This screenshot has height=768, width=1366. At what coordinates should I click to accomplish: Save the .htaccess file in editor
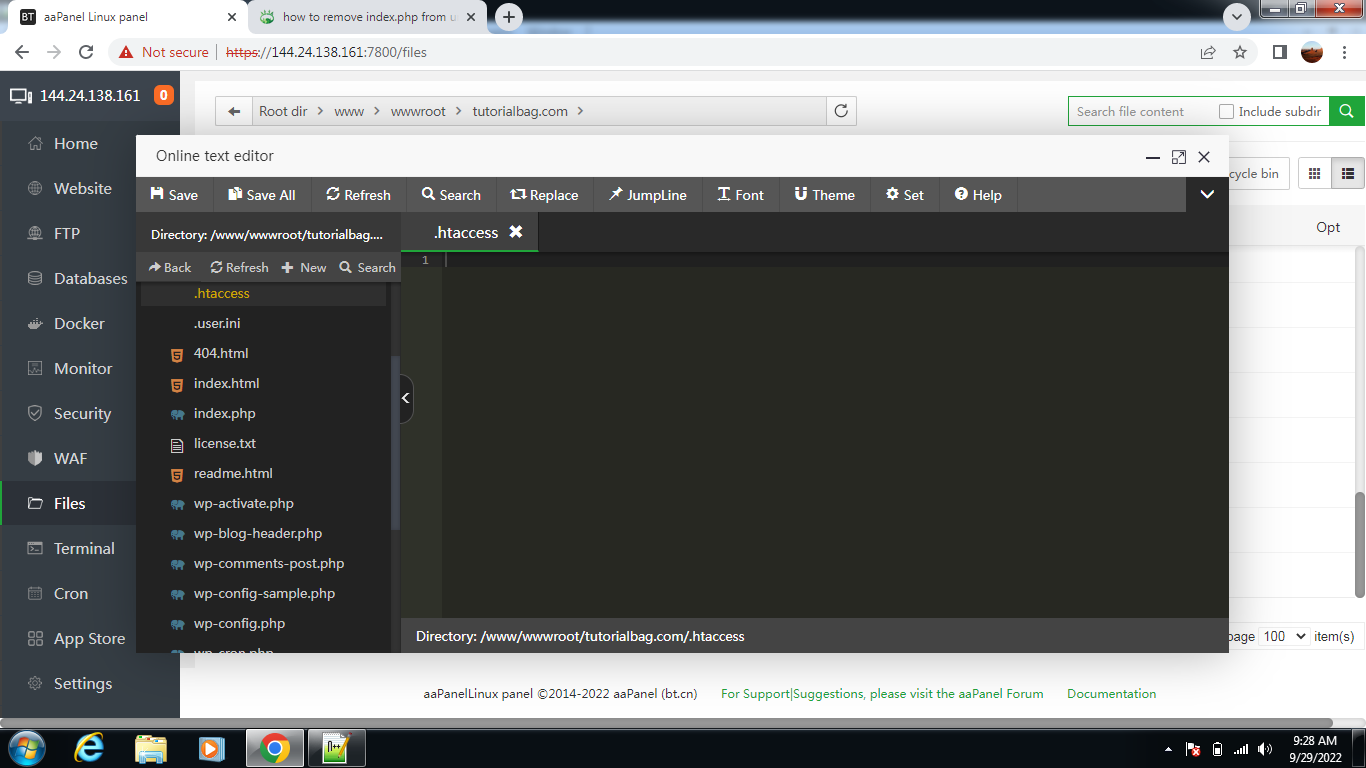pyautogui.click(x=174, y=195)
